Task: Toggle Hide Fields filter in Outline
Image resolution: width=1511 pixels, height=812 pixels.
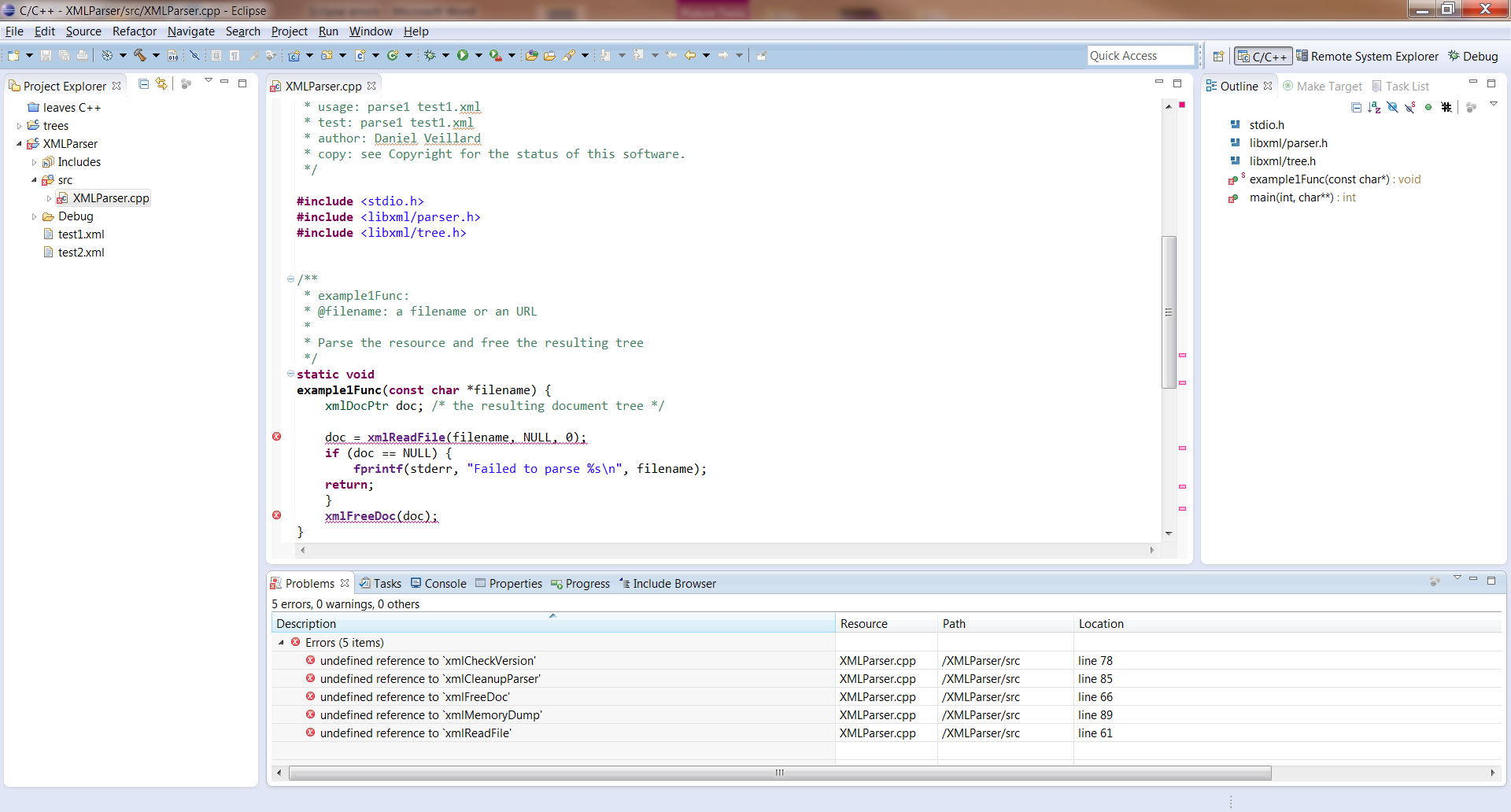Action: click(x=1392, y=107)
